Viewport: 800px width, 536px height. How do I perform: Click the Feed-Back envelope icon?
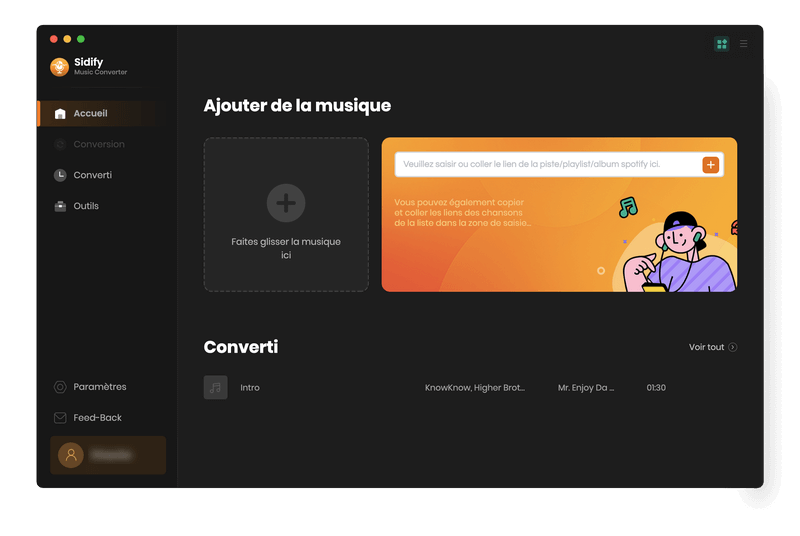(60, 418)
